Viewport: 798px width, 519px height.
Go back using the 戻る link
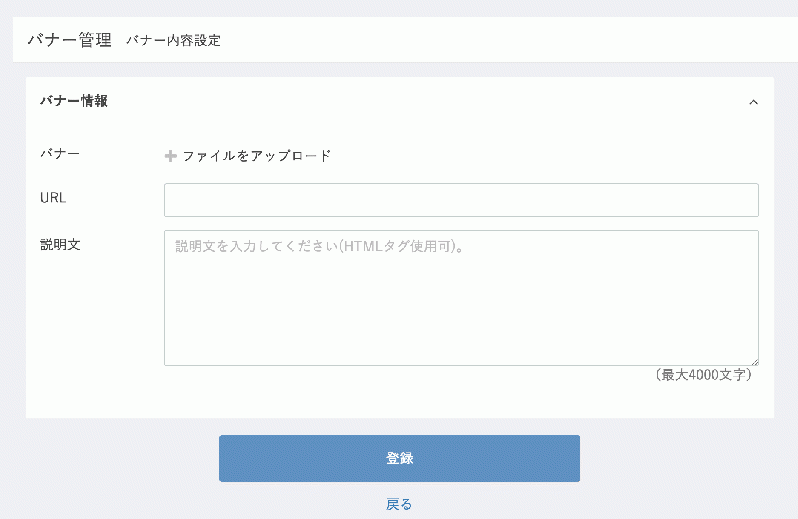pyautogui.click(x=399, y=504)
